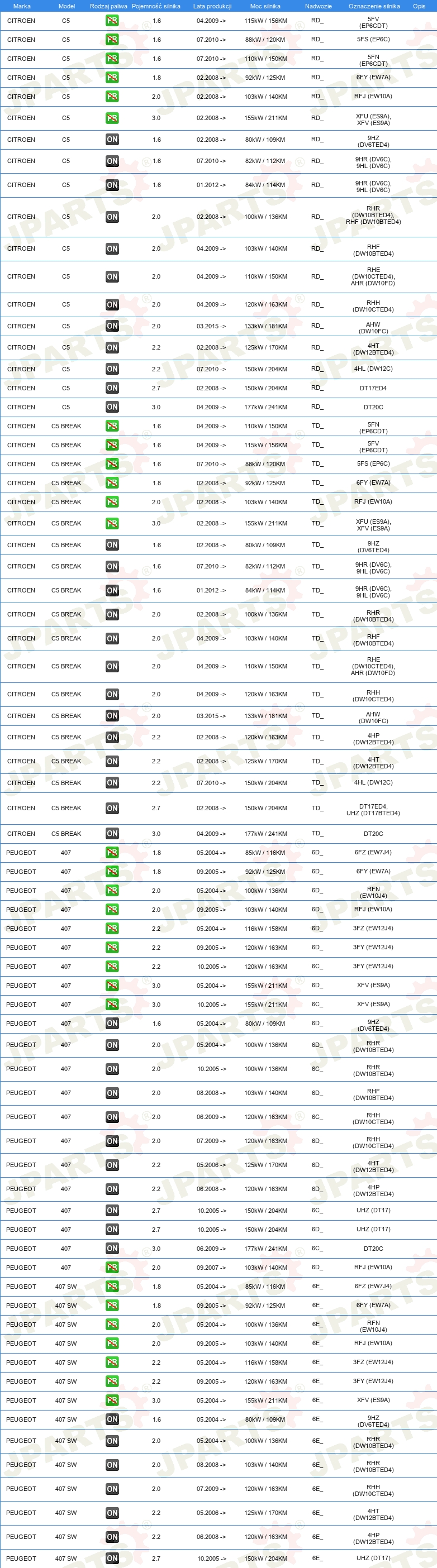Click engine code cell 'DT17ED4, UHZ (DT17BTED4)'
Viewport: 437px width, 1568px height.
(x=373, y=810)
